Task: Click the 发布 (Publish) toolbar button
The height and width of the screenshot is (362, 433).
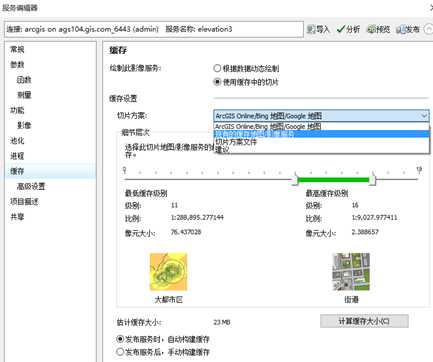Action: click(x=408, y=29)
